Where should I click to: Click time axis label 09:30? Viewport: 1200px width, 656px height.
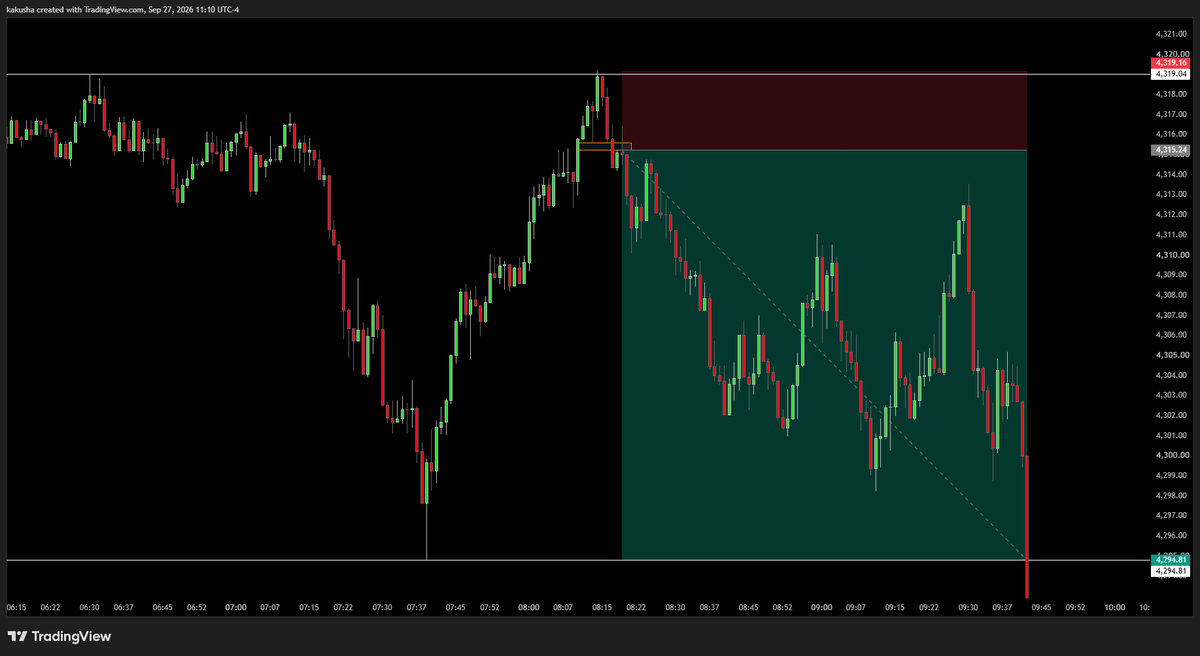pos(968,607)
